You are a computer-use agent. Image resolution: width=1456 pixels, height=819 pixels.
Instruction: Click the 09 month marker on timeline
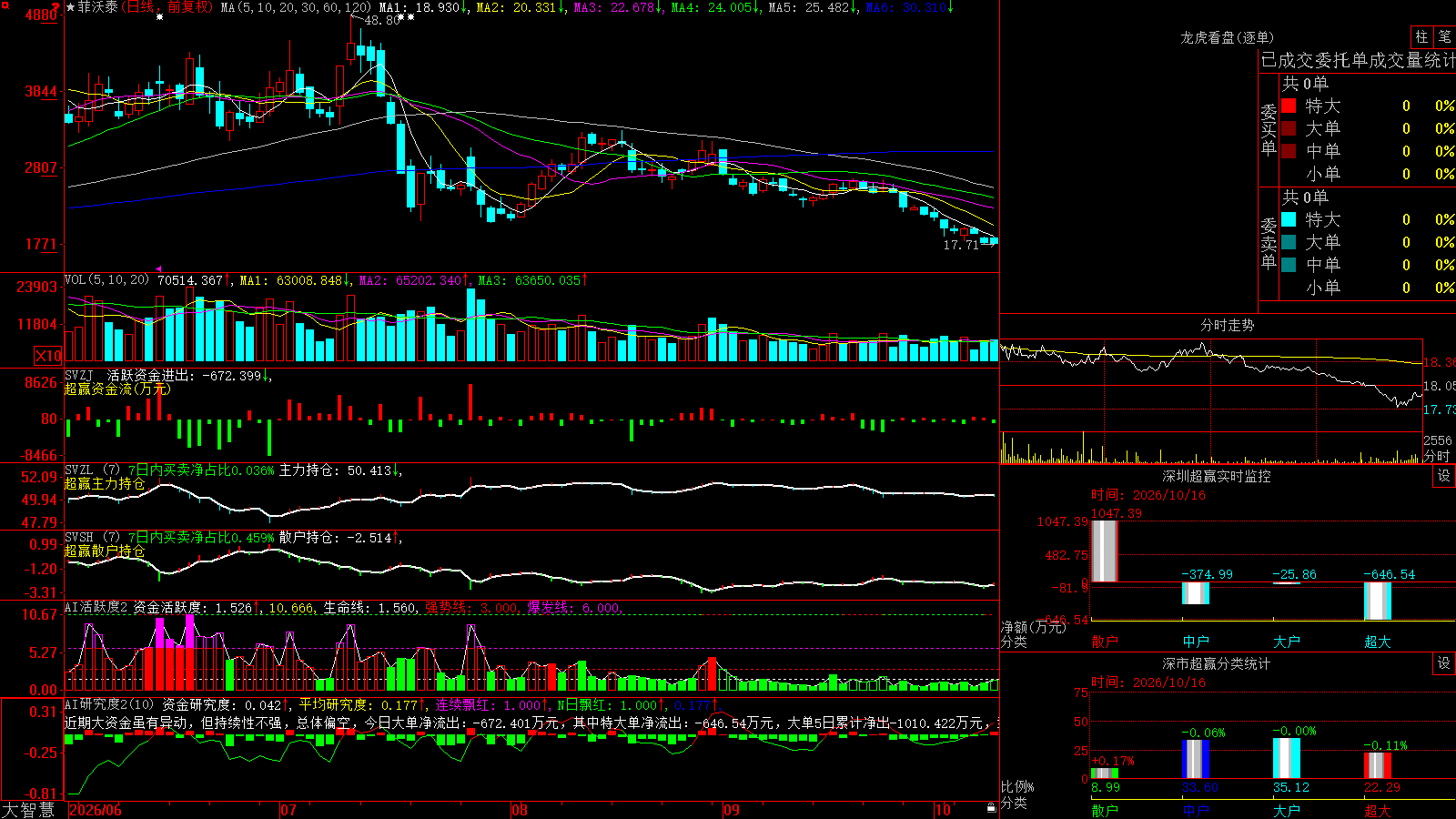click(732, 810)
